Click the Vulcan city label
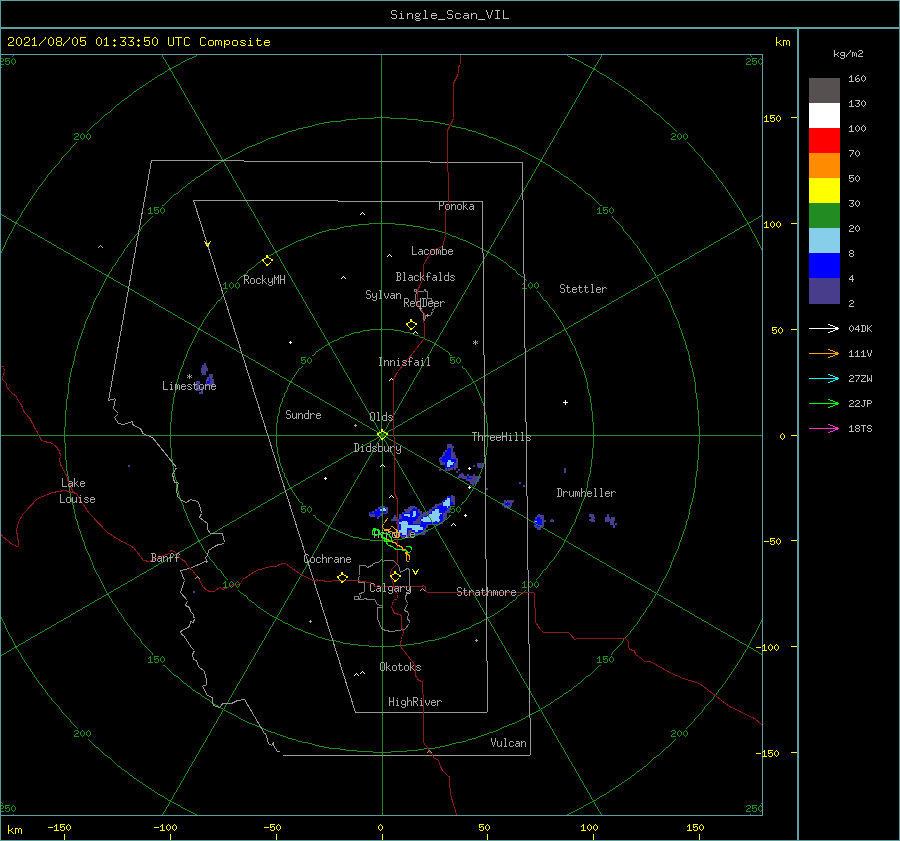The width and height of the screenshot is (900, 841). tap(508, 743)
